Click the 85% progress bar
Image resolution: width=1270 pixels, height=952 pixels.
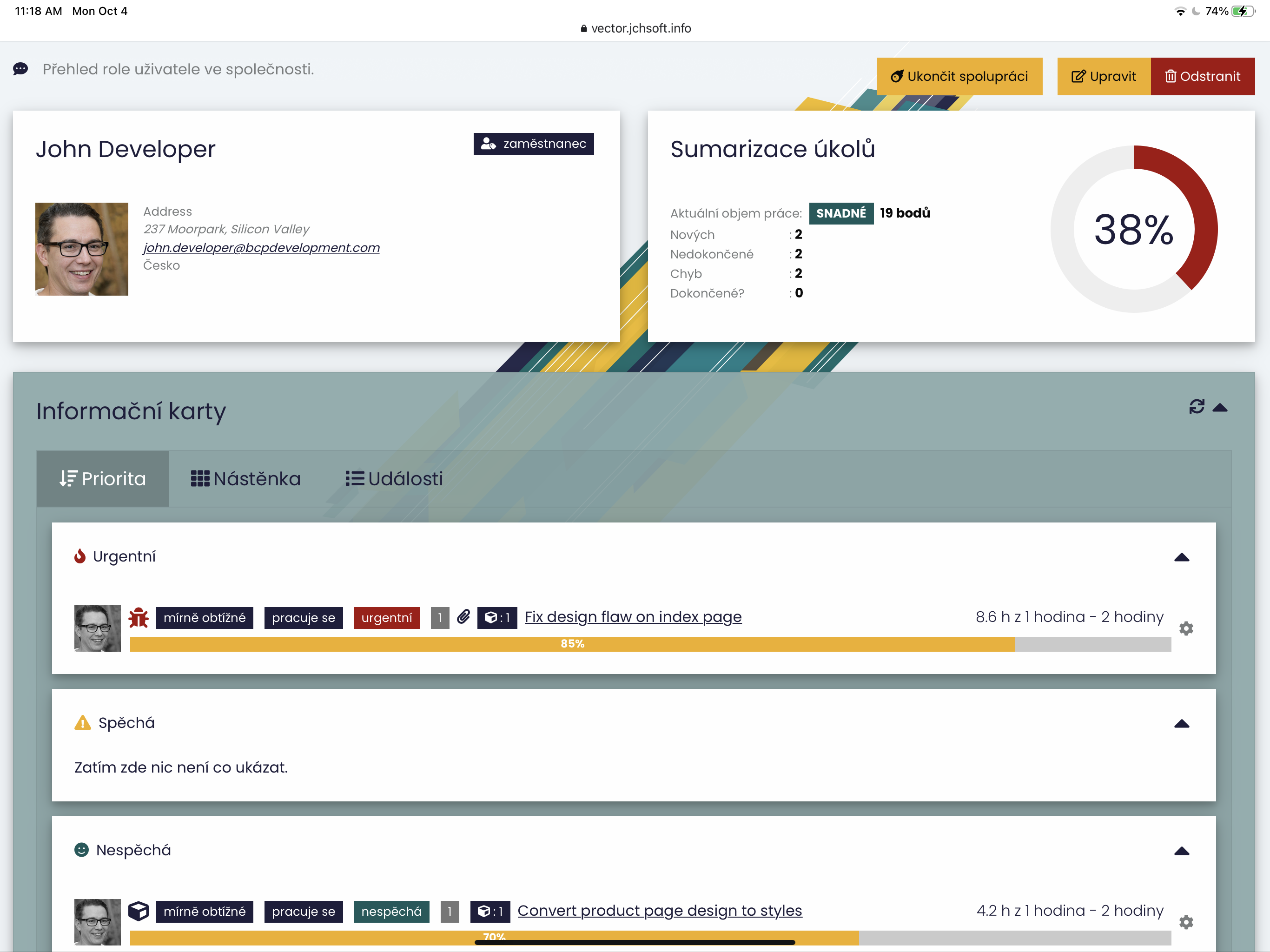[x=572, y=644]
